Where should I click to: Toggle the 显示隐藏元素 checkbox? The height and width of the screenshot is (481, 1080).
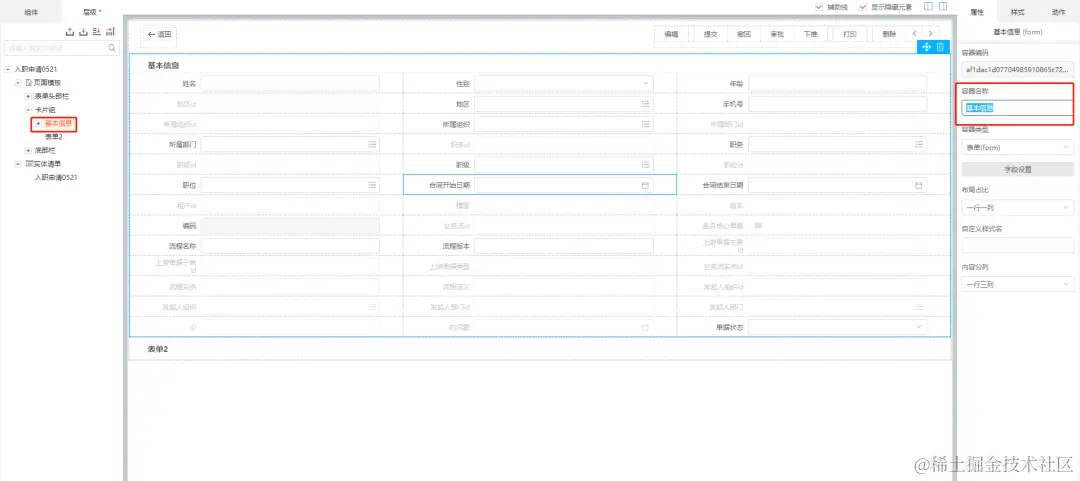(862, 6)
